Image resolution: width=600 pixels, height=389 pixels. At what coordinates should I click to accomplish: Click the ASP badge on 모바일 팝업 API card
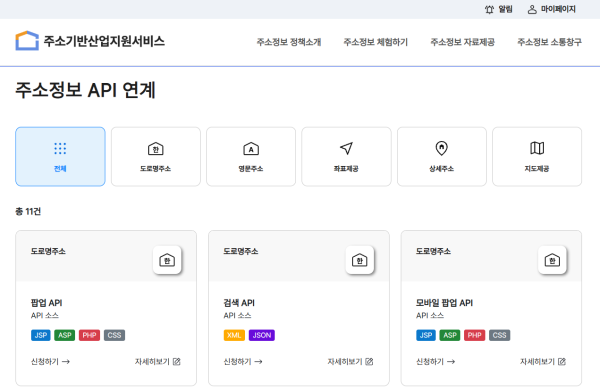450,335
